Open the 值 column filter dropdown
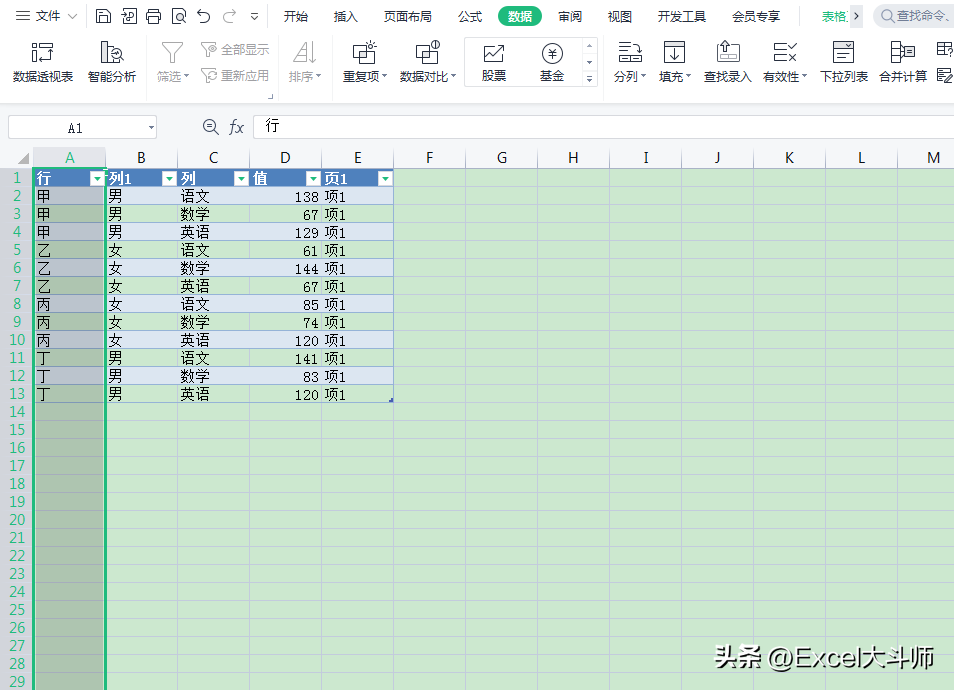 [x=313, y=178]
